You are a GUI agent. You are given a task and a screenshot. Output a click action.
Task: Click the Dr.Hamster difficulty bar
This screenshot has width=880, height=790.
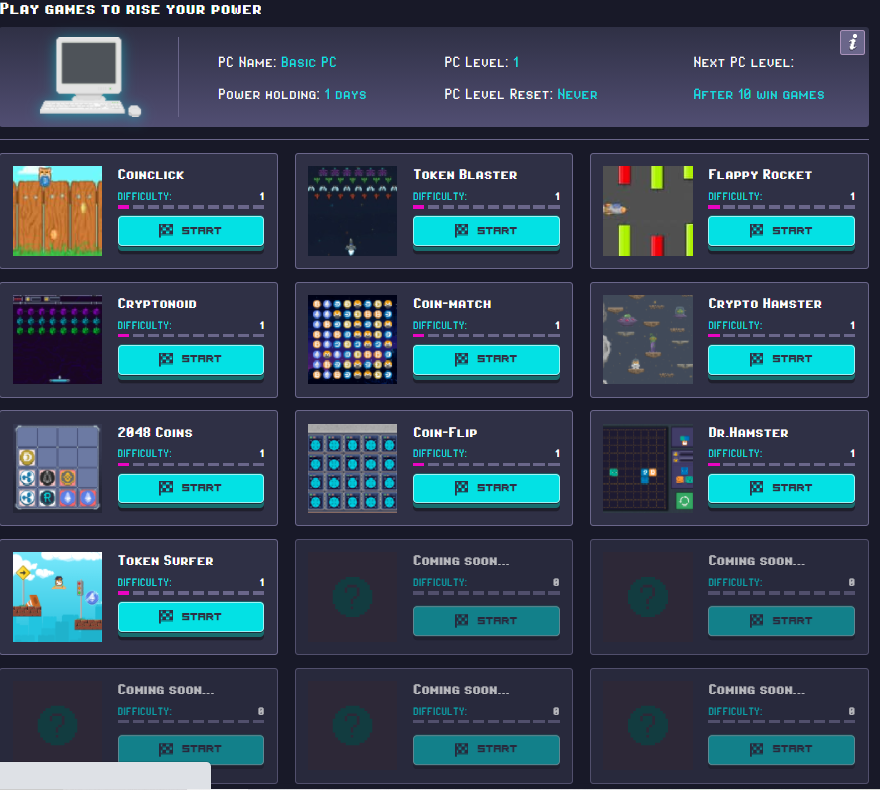point(781,465)
